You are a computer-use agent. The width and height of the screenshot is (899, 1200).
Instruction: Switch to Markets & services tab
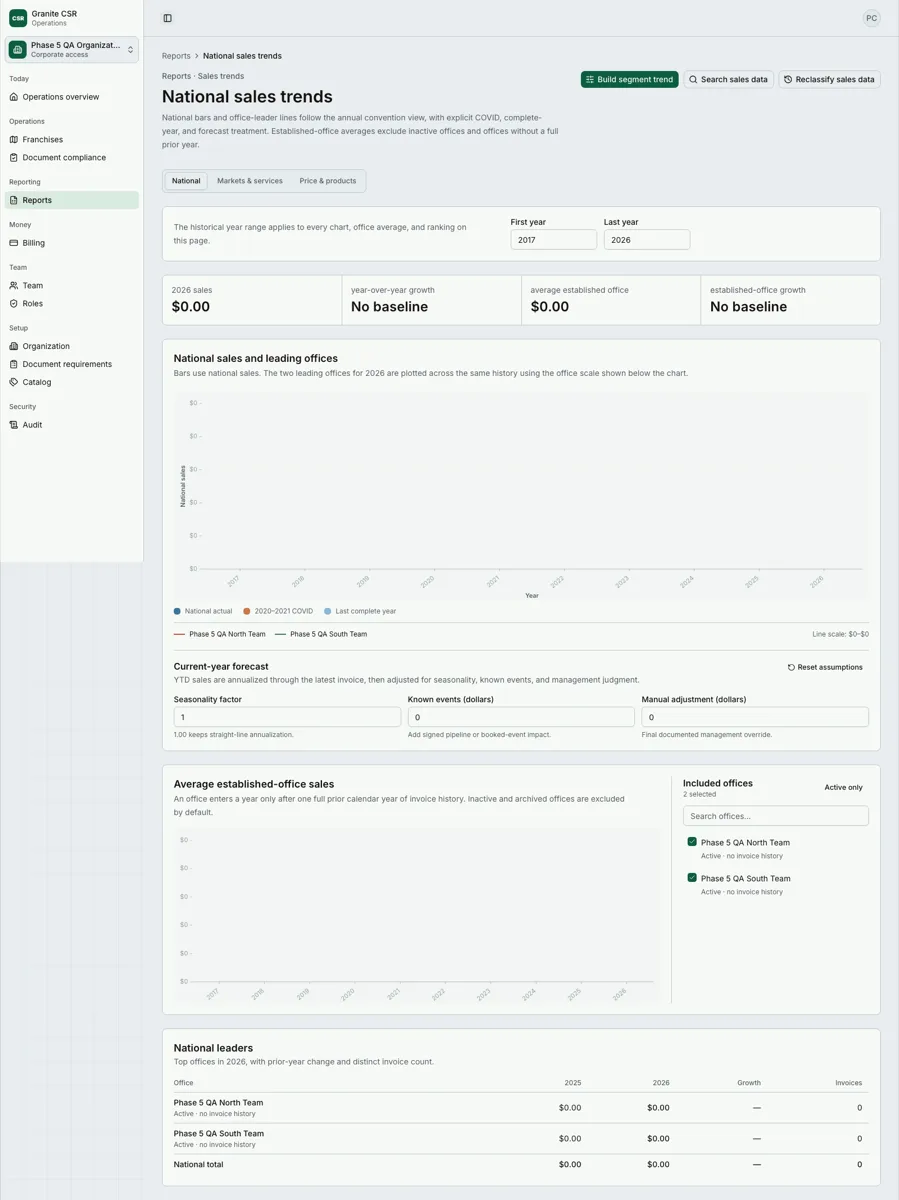pyautogui.click(x=250, y=181)
